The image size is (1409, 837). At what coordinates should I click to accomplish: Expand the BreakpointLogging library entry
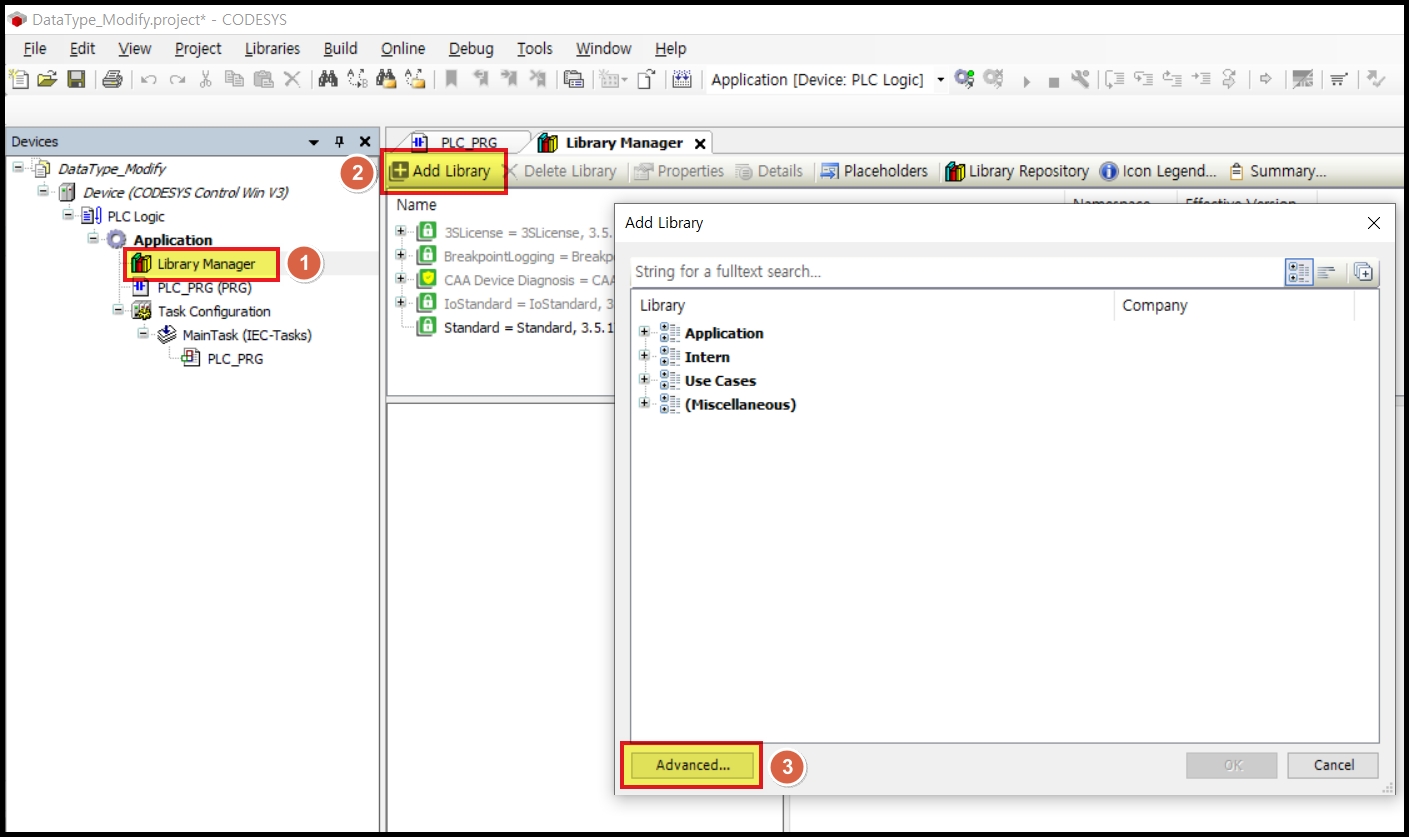coord(401,256)
